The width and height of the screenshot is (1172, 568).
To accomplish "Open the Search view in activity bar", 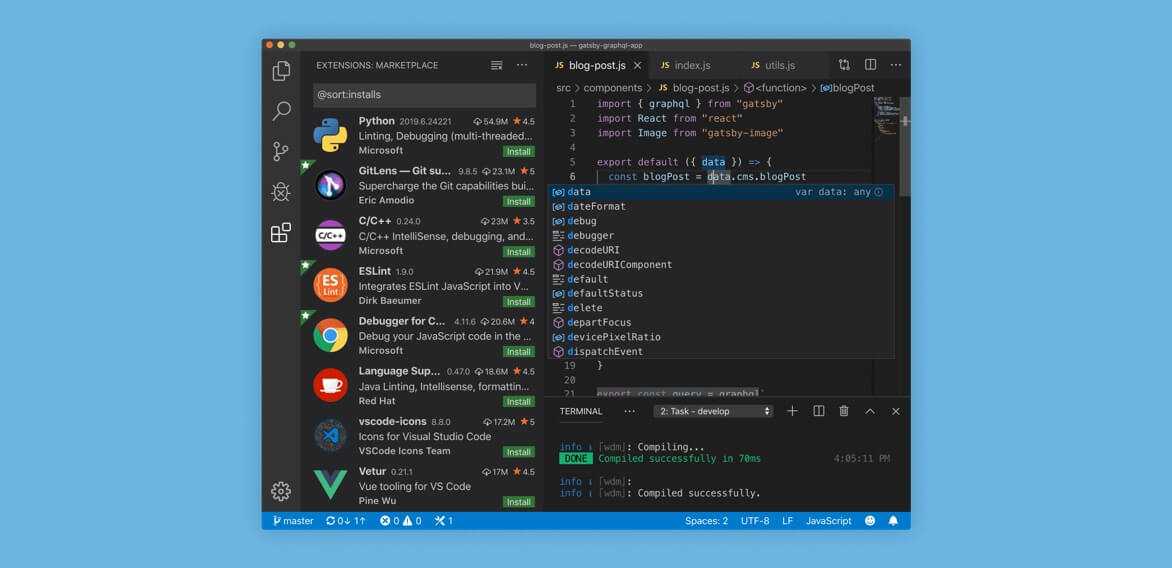I will point(281,111).
